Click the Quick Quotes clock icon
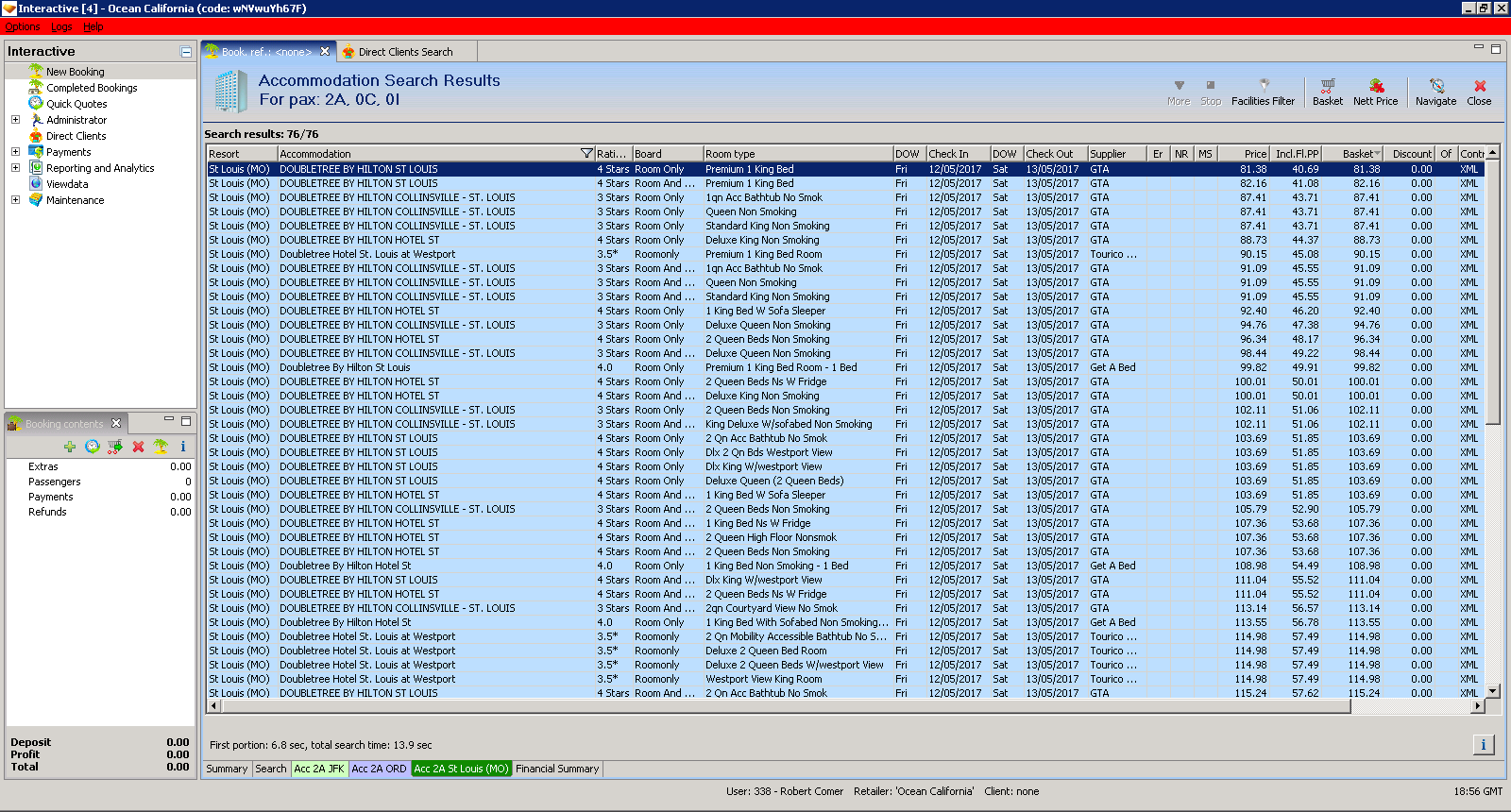This screenshot has width=1511, height=812. click(36, 103)
